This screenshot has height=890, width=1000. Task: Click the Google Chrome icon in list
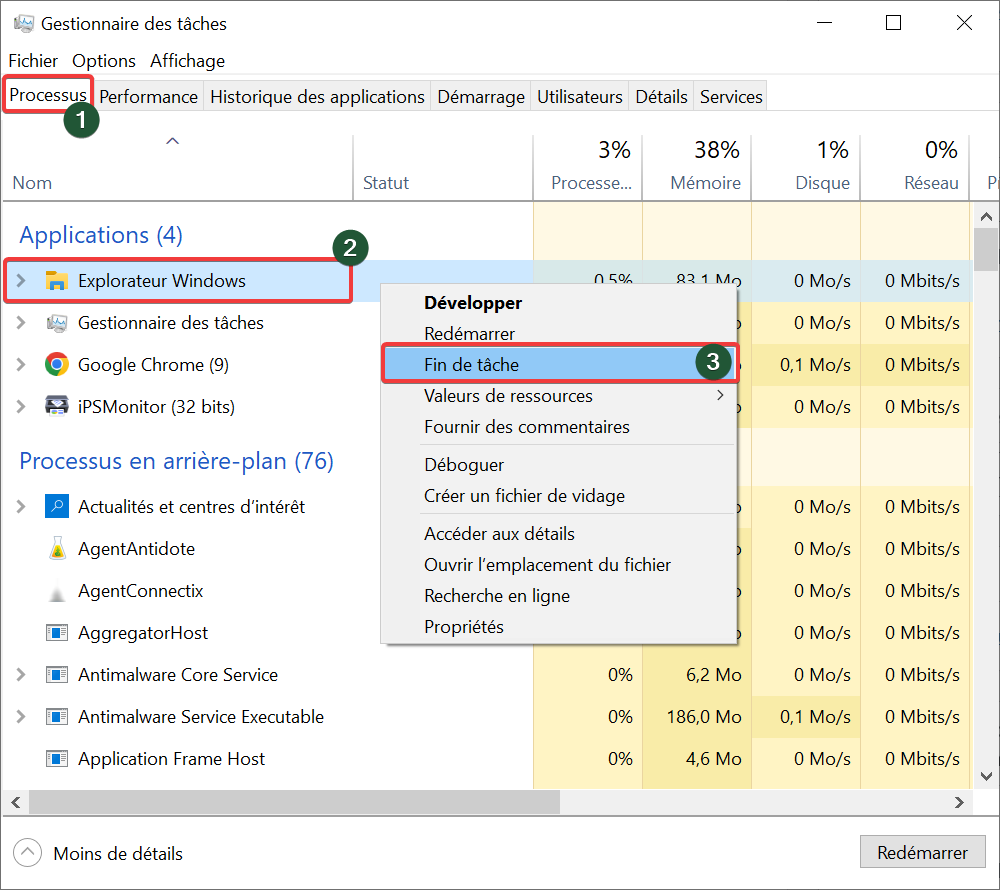(x=57, y=365)
